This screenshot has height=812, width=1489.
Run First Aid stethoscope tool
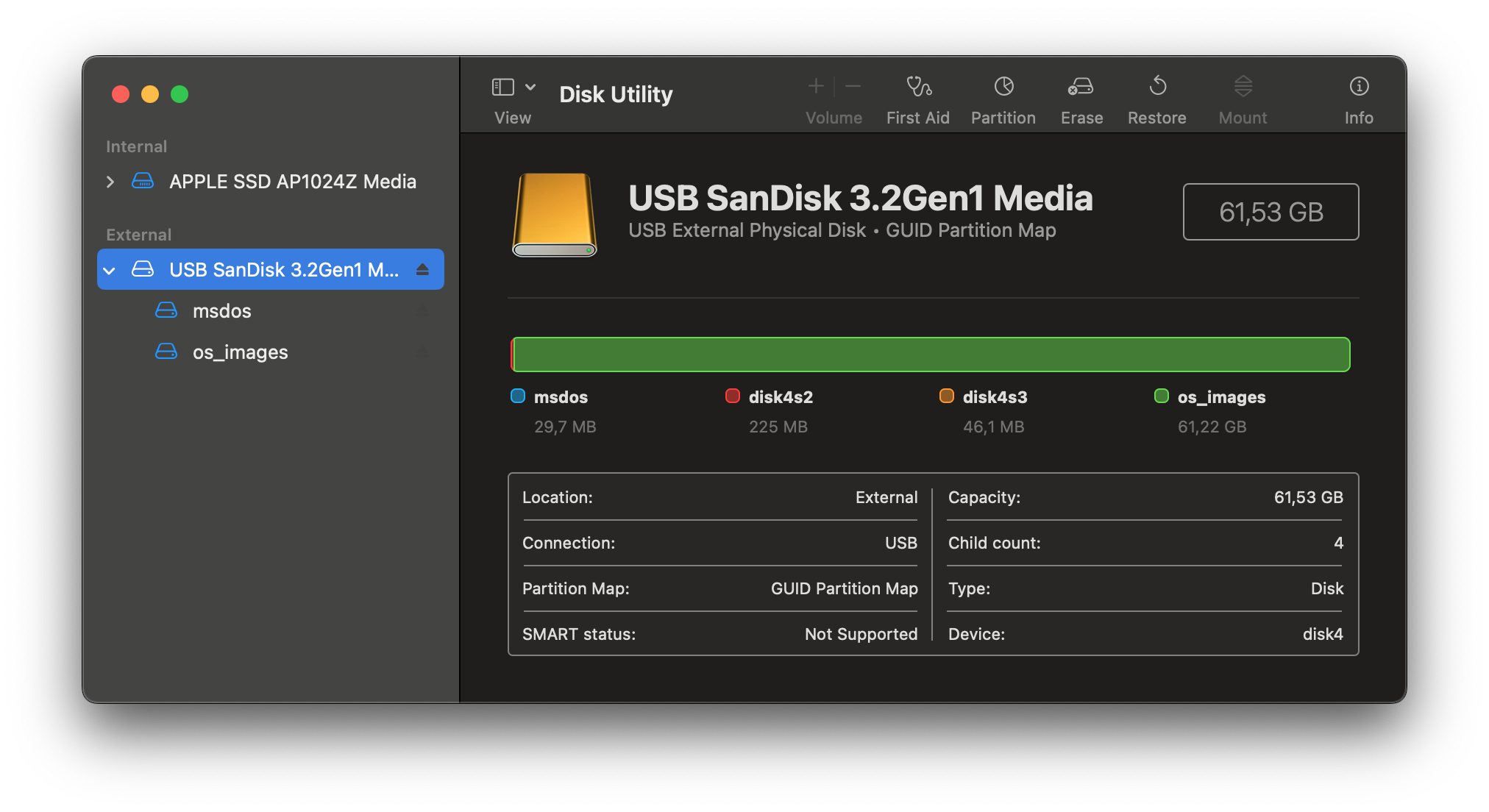coord(918,87)
